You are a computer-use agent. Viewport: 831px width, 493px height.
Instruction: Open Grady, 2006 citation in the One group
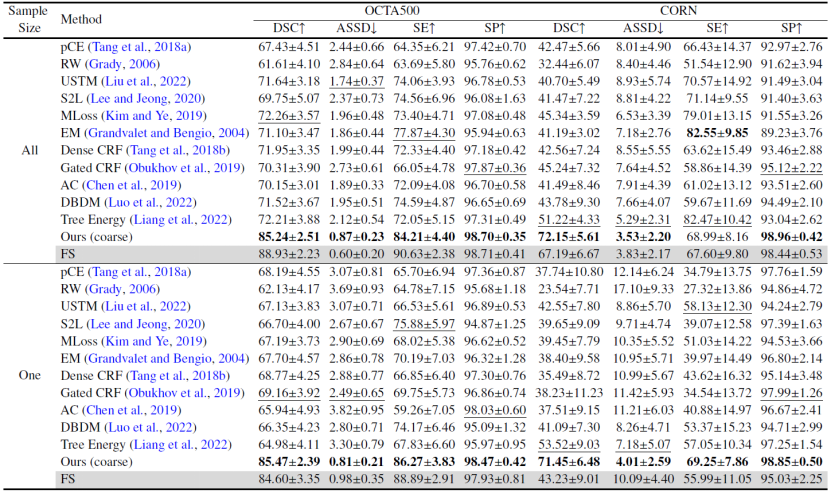pos(123,289)
